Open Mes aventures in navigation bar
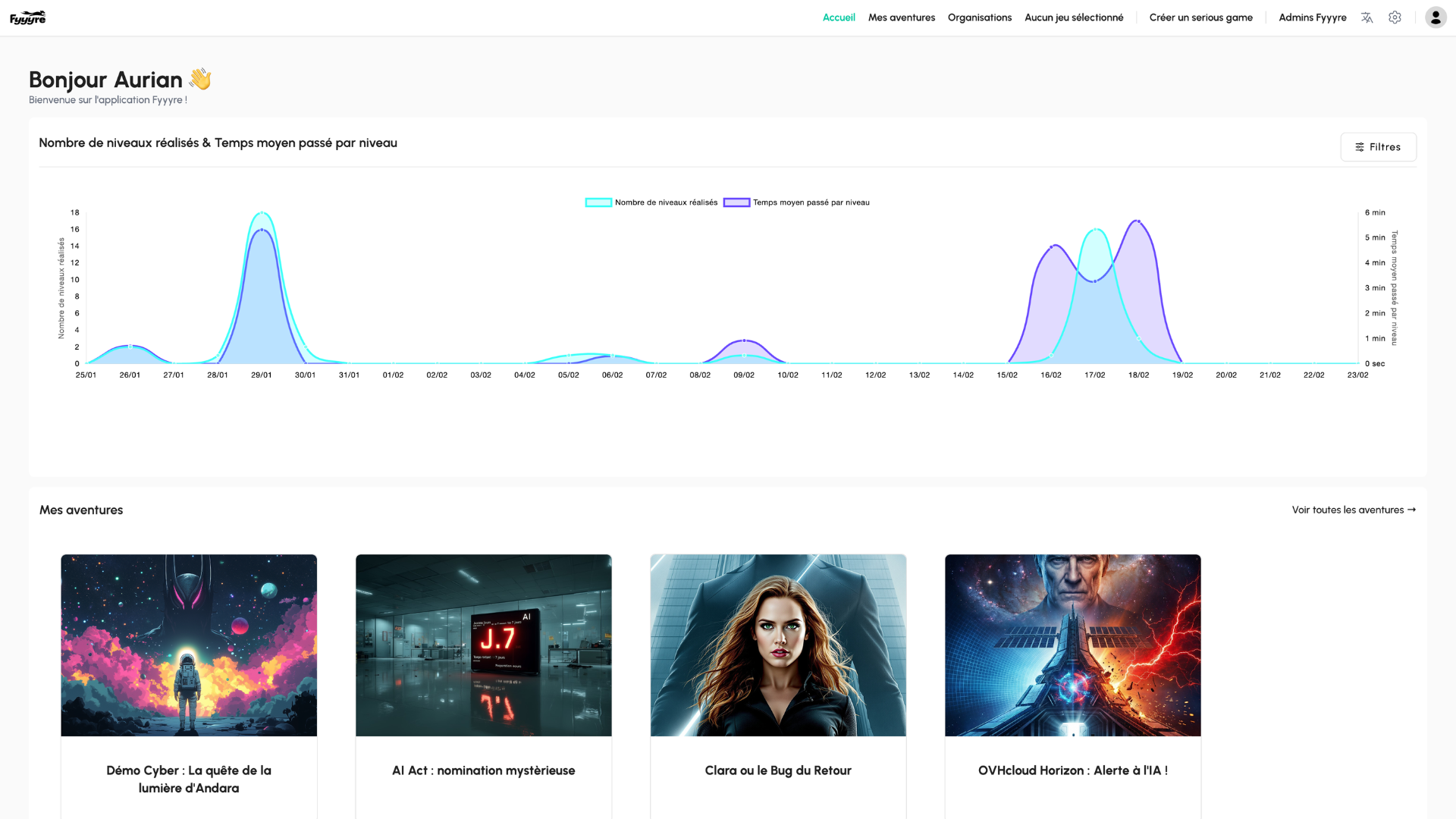Viewport: 1456px width, 819px height. (x=901, y=17)
